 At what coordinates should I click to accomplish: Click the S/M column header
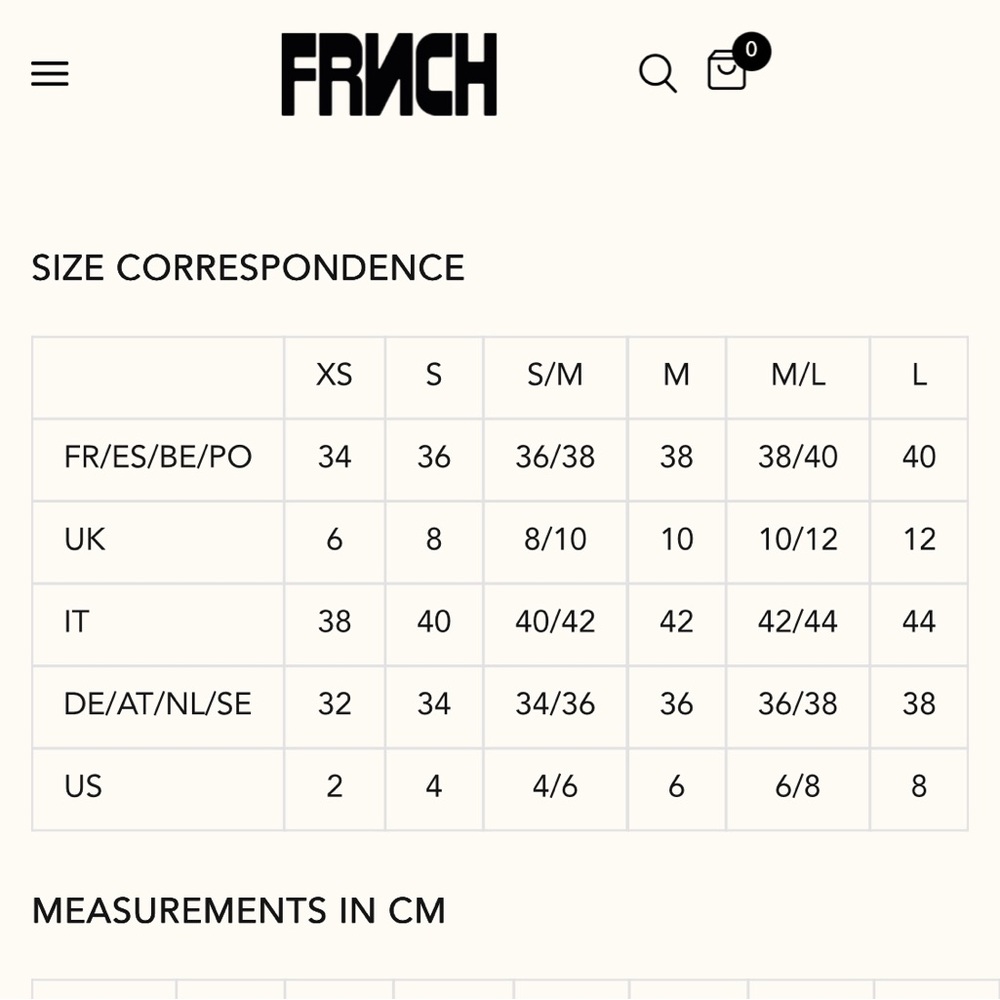555,374
